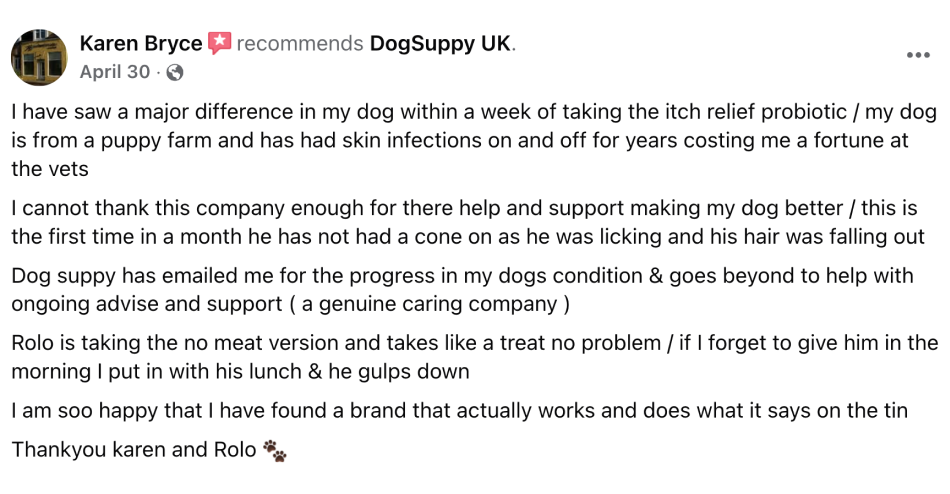Open post options three-dot menu
The height and width of the screenshot is (494, 950).
tap(917, 56)
